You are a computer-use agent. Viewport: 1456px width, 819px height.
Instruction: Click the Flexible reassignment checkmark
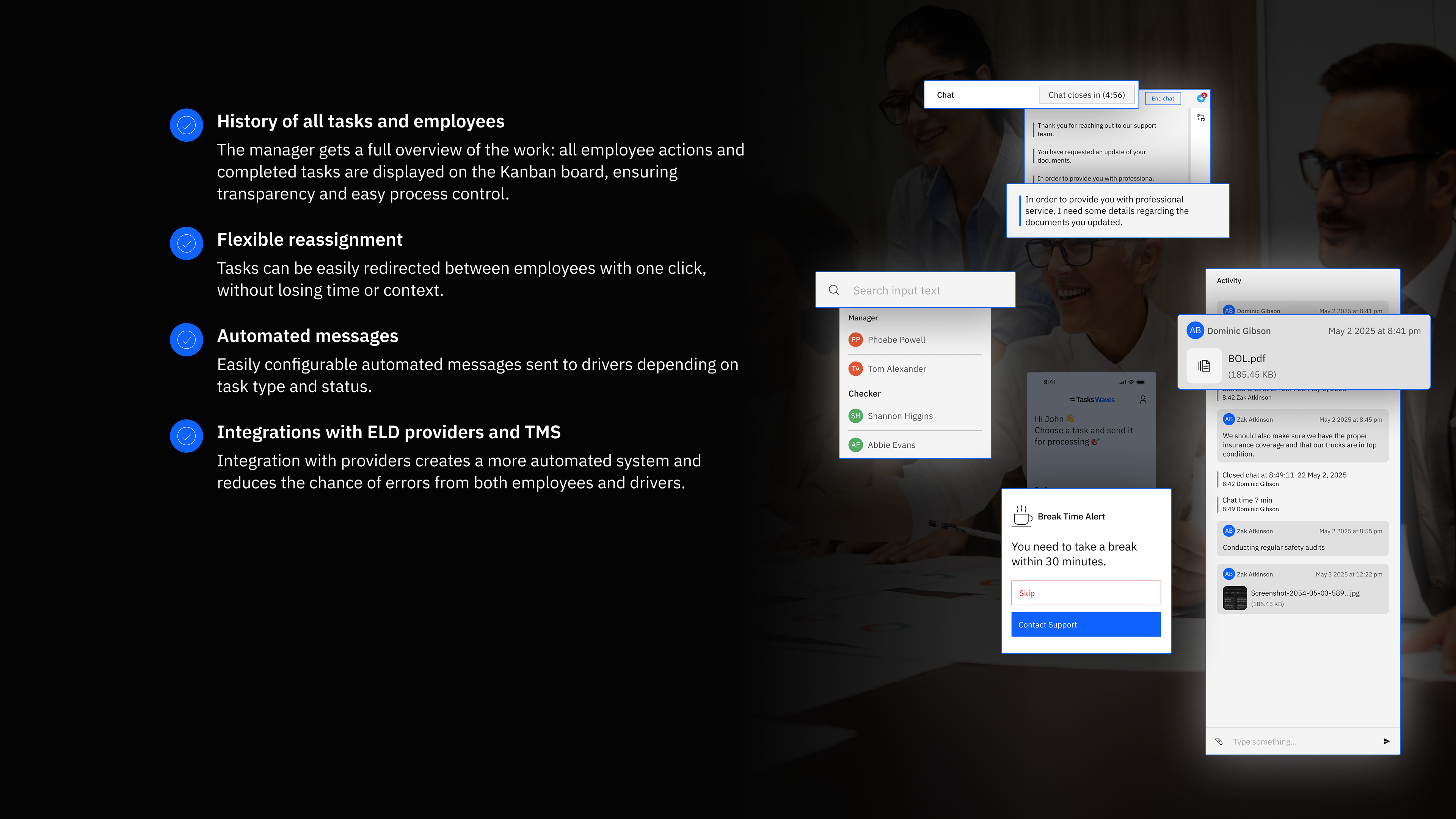tap(187, 243)
